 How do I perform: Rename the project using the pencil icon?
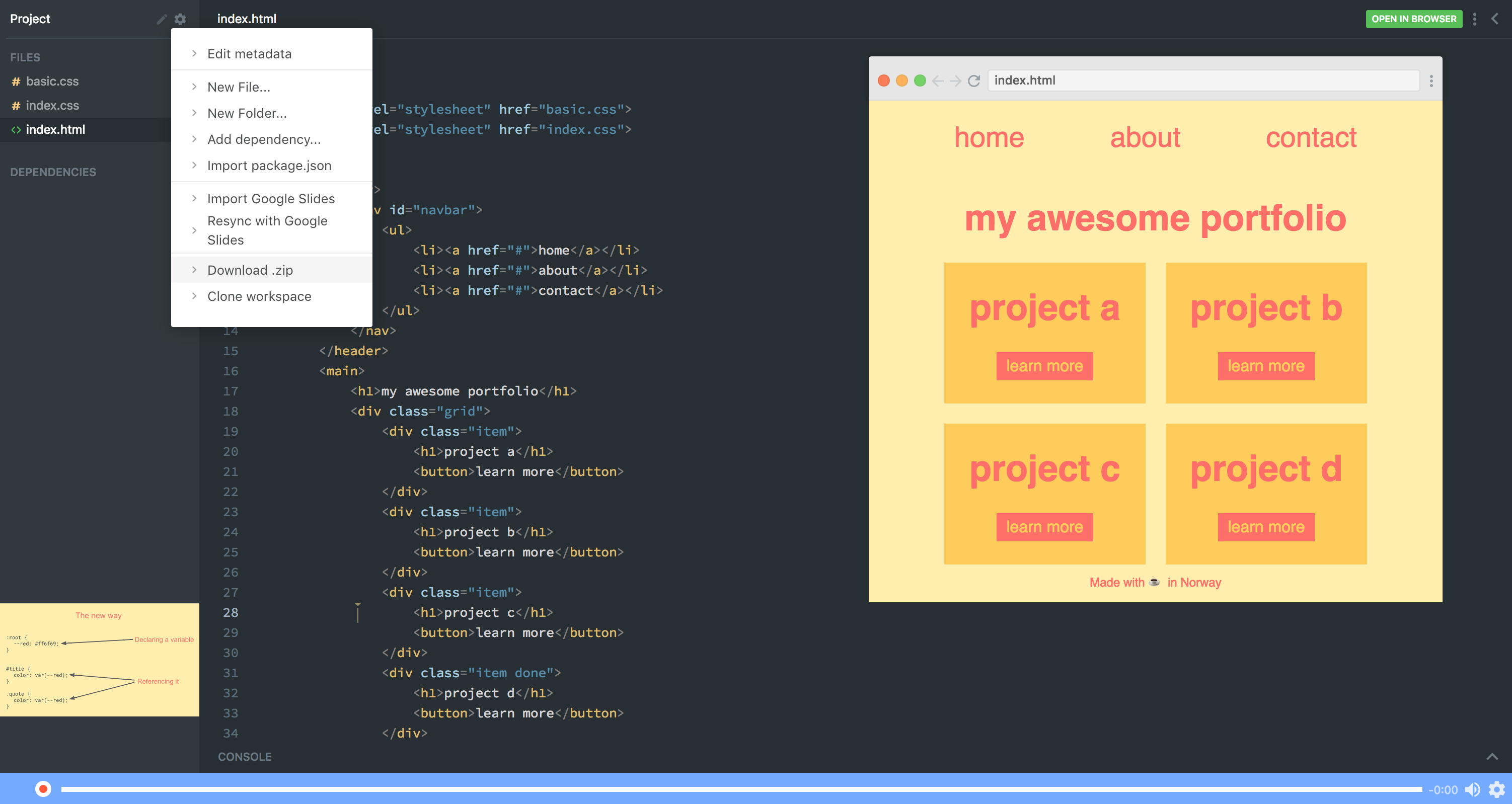click(162, 19)
